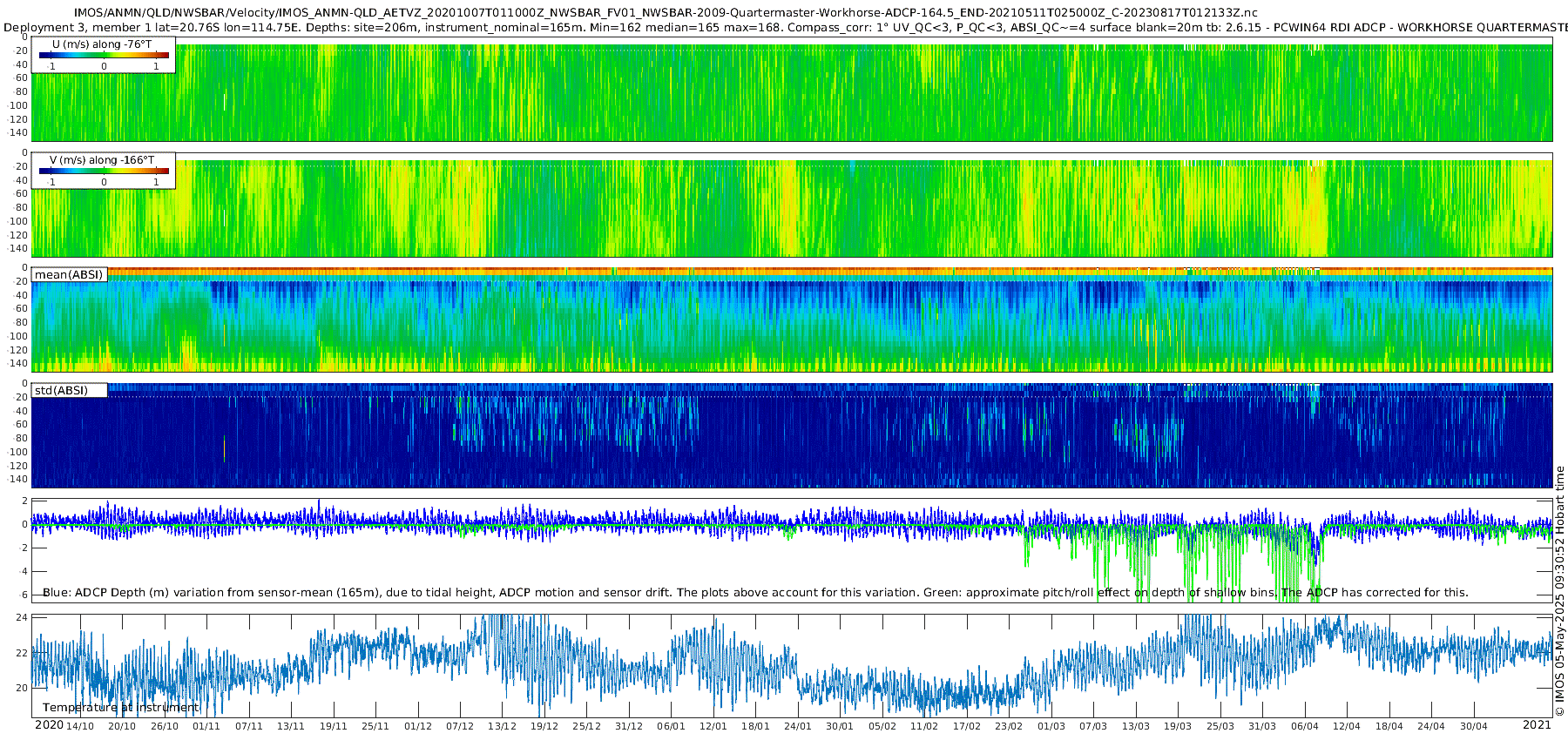The width and height of the screenshot is (1568, 740).
Task: Click the V velocity colorbar
Action: click(104, 171)
